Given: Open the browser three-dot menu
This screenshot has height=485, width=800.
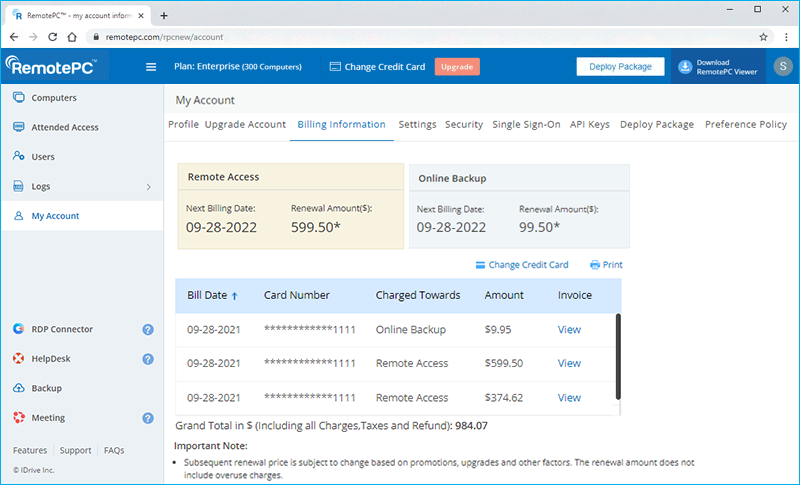Looking at the screenshot, I should [786, 37].
